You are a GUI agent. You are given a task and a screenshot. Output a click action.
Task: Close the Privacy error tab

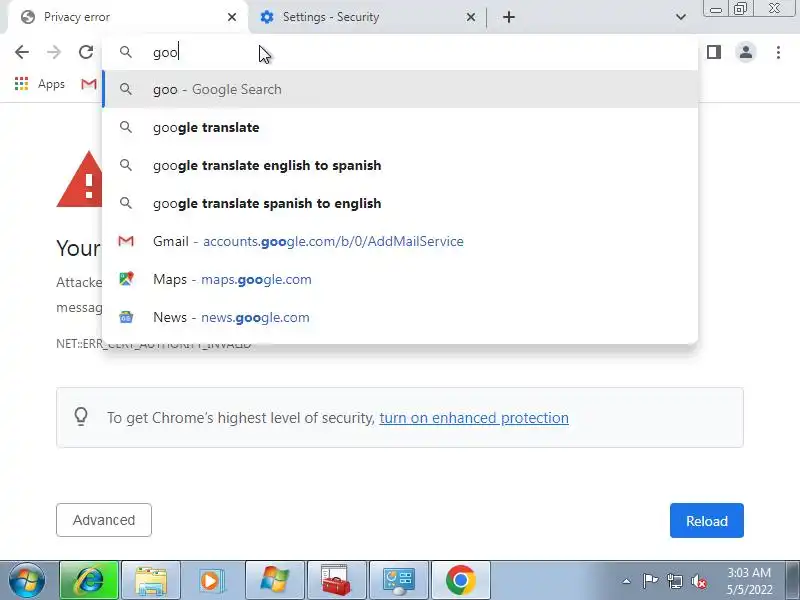point(232,17)
